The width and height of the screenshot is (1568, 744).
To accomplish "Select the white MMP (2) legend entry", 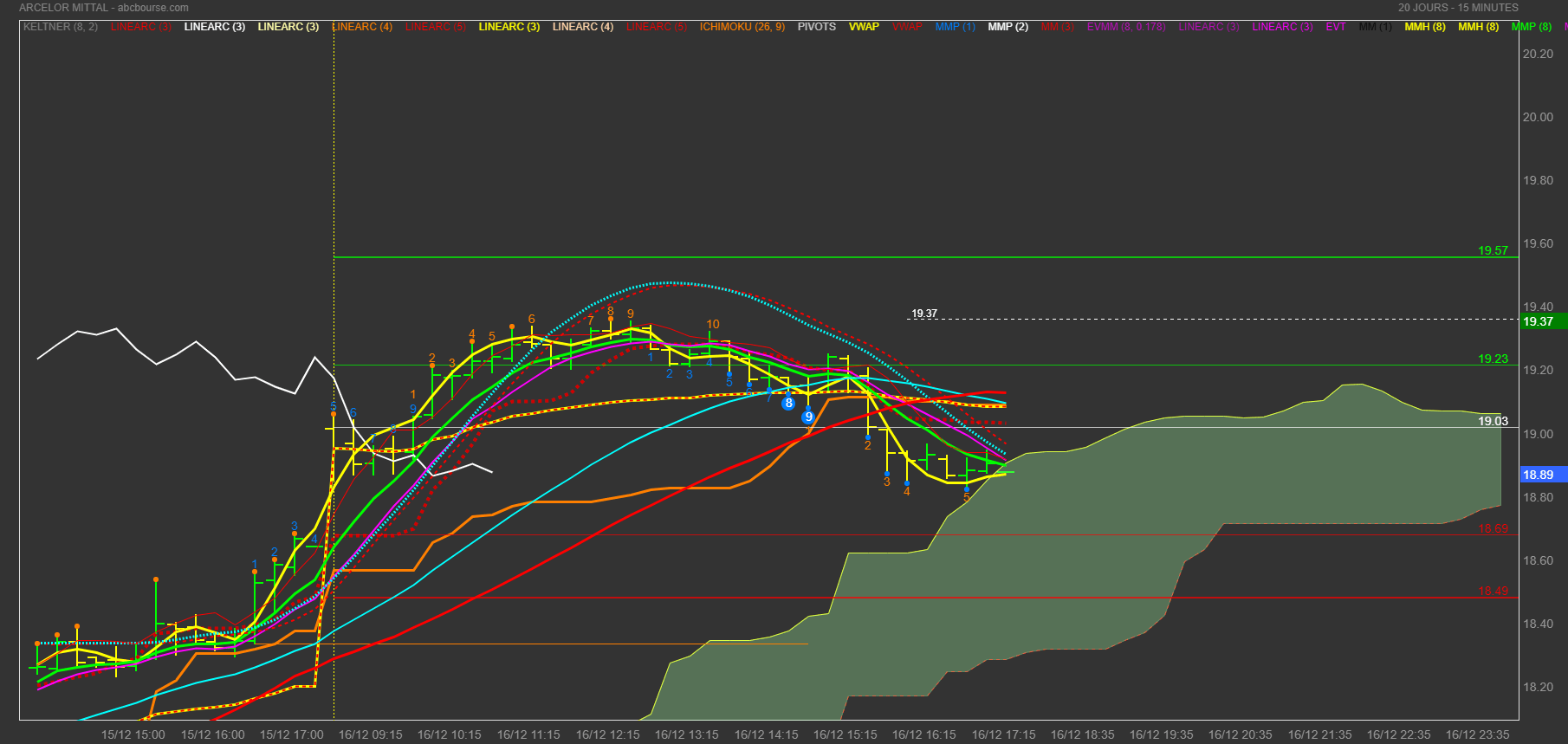I will point(1008,27).
